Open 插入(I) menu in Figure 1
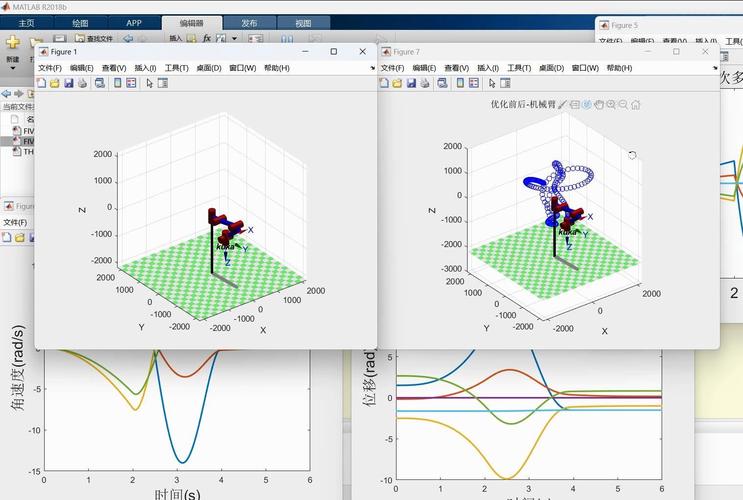 coord(145,68)
